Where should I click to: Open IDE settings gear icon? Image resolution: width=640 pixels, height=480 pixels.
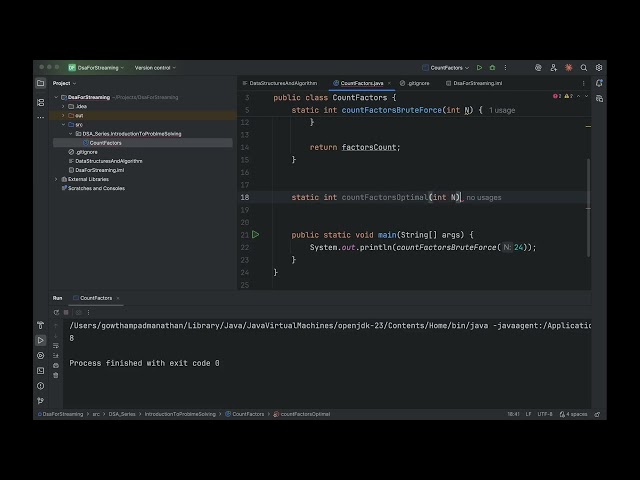point(599,68)
